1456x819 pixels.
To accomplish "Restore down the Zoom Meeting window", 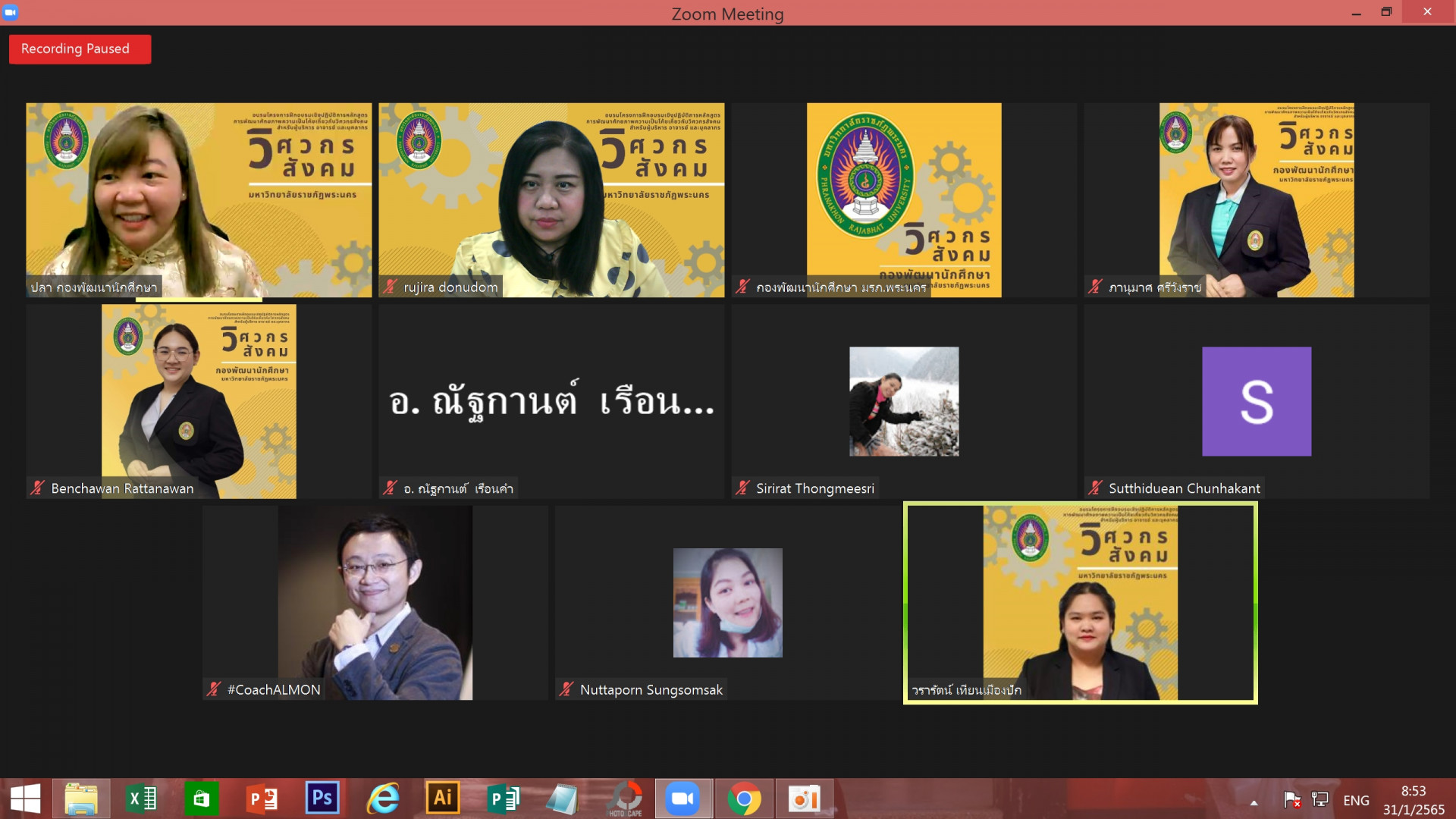I will (x=1386, y=12).
